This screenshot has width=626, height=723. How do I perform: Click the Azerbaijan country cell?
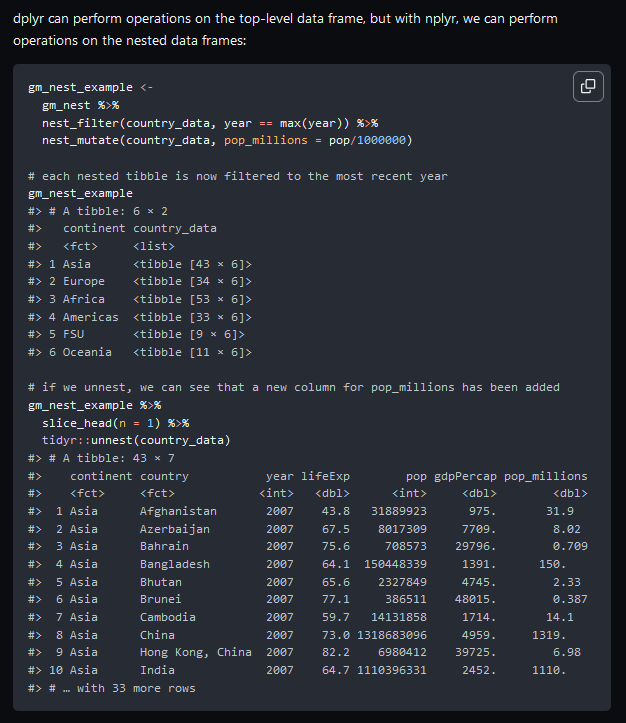click(175, 529)
